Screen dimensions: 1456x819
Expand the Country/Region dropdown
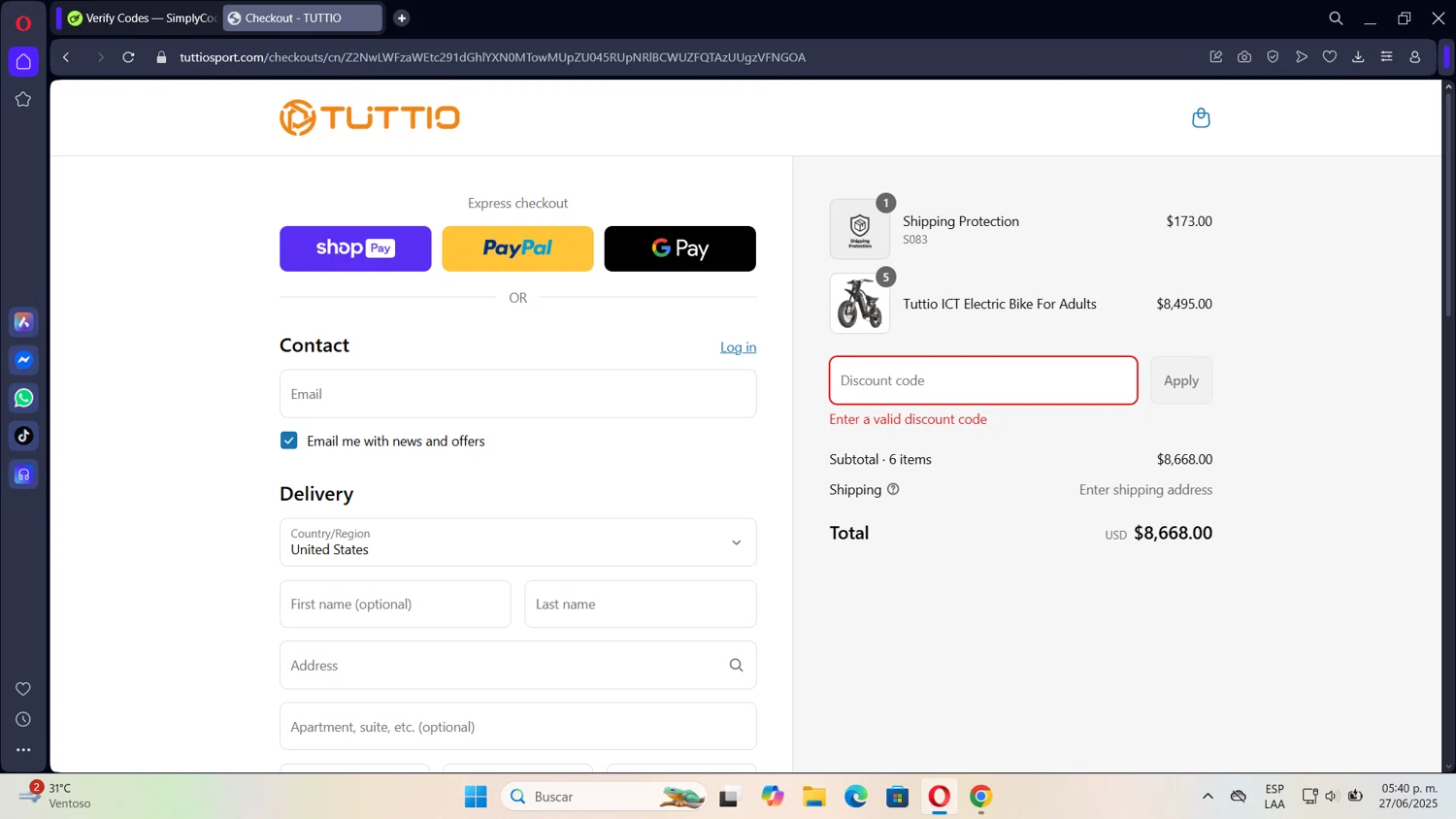[x=517, y=542]
